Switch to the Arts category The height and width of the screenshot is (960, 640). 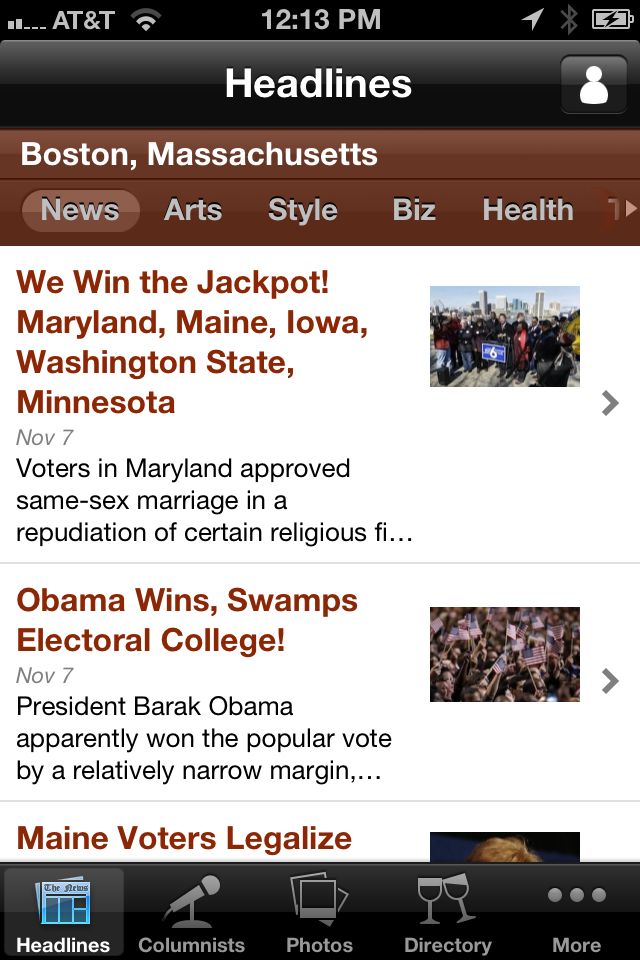(x=193, y=210)
